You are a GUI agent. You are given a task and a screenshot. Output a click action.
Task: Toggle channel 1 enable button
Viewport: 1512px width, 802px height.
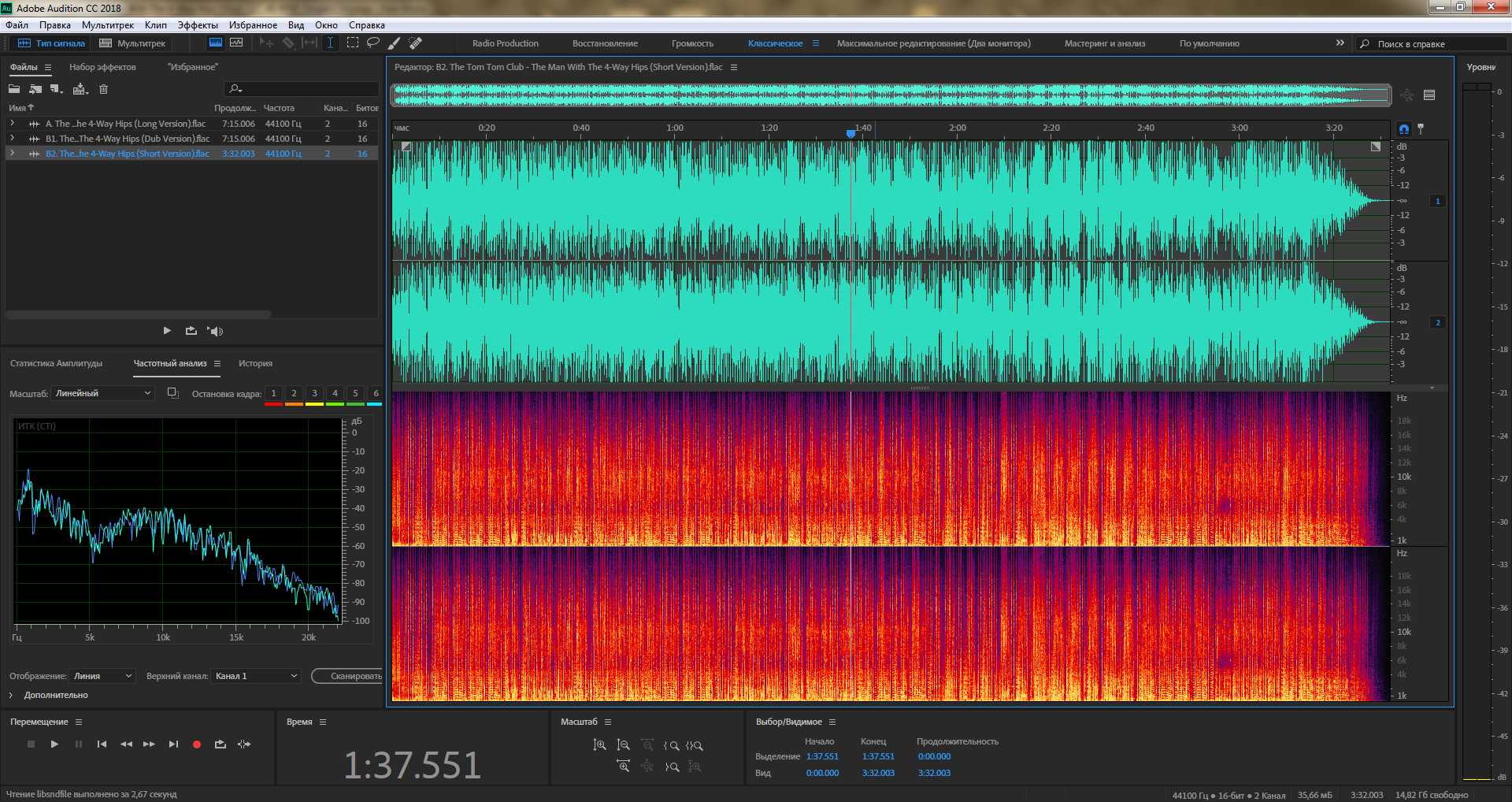(x=1438, y=201)
